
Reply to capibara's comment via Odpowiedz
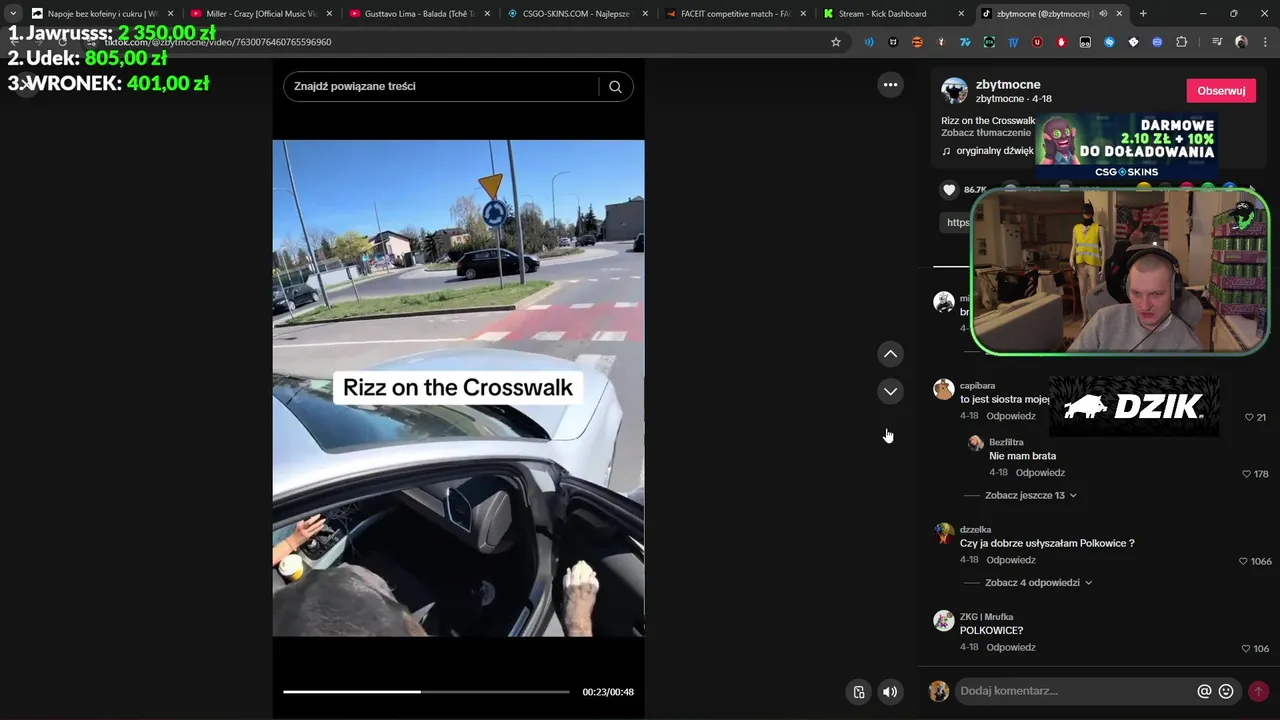[x=1011, y=416]
